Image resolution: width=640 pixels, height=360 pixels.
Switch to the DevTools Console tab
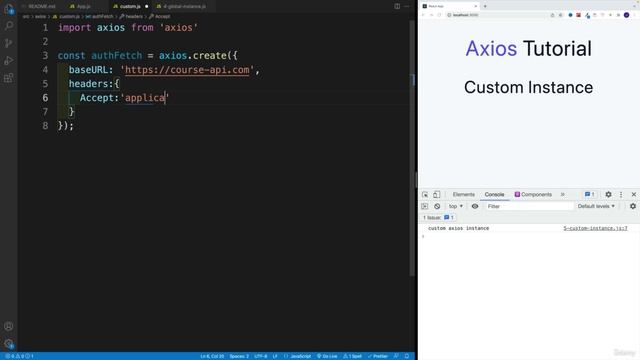[x=494, y=195]
